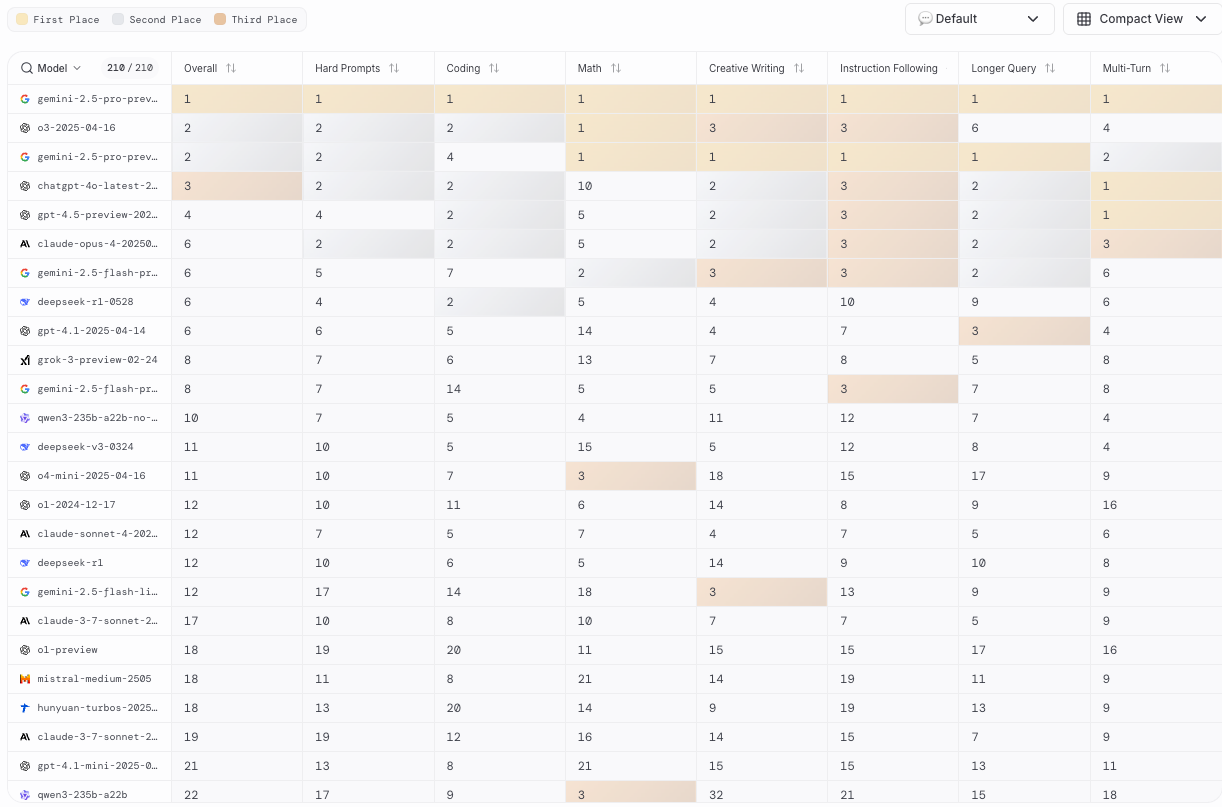
Task: Click the chat bubble icon beside Default
Action: (x=925, y=19)
